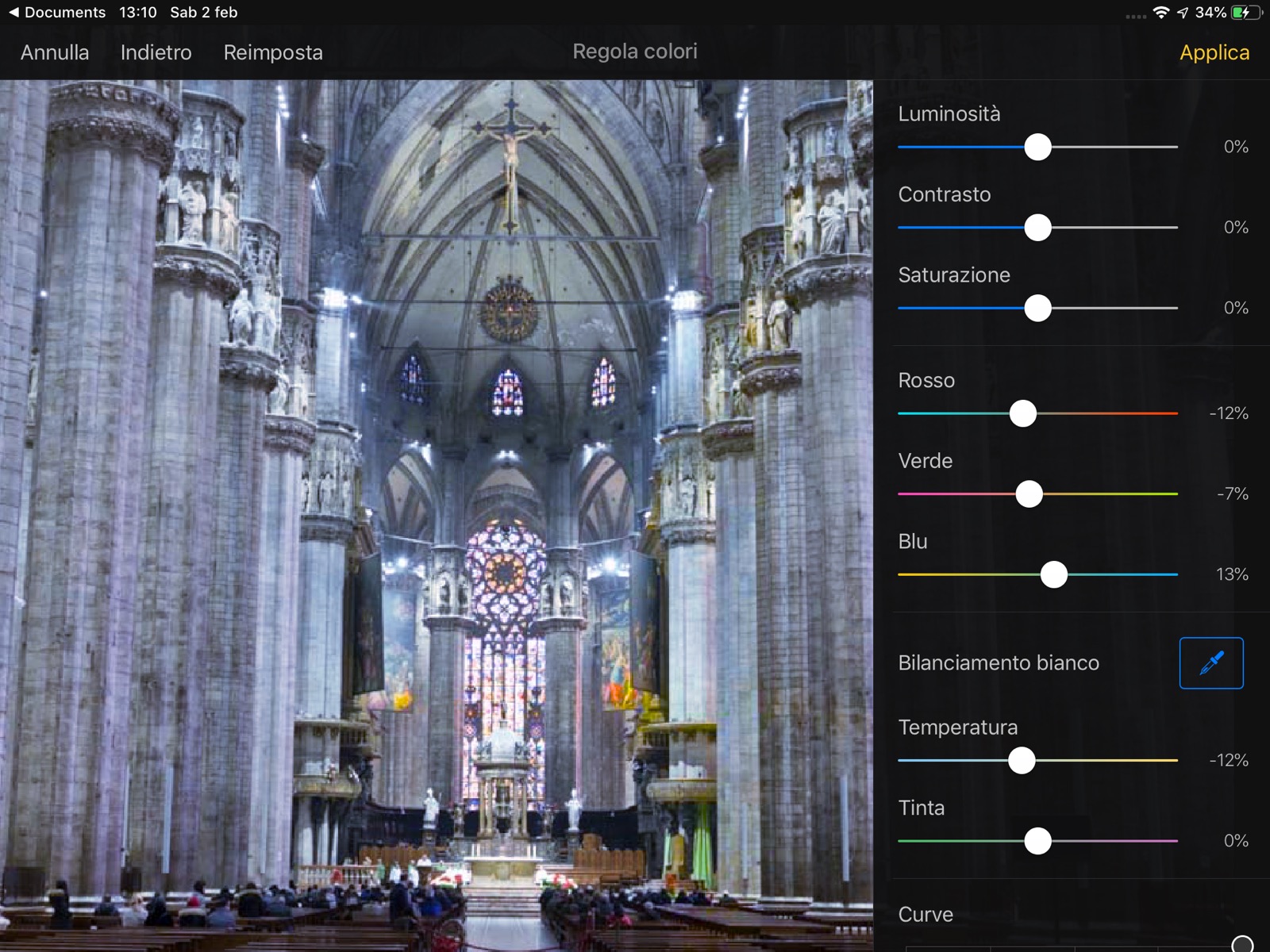Click the Curve control point circle
This screenshot has width=1270, height=952.
(x=1241, y=944)
